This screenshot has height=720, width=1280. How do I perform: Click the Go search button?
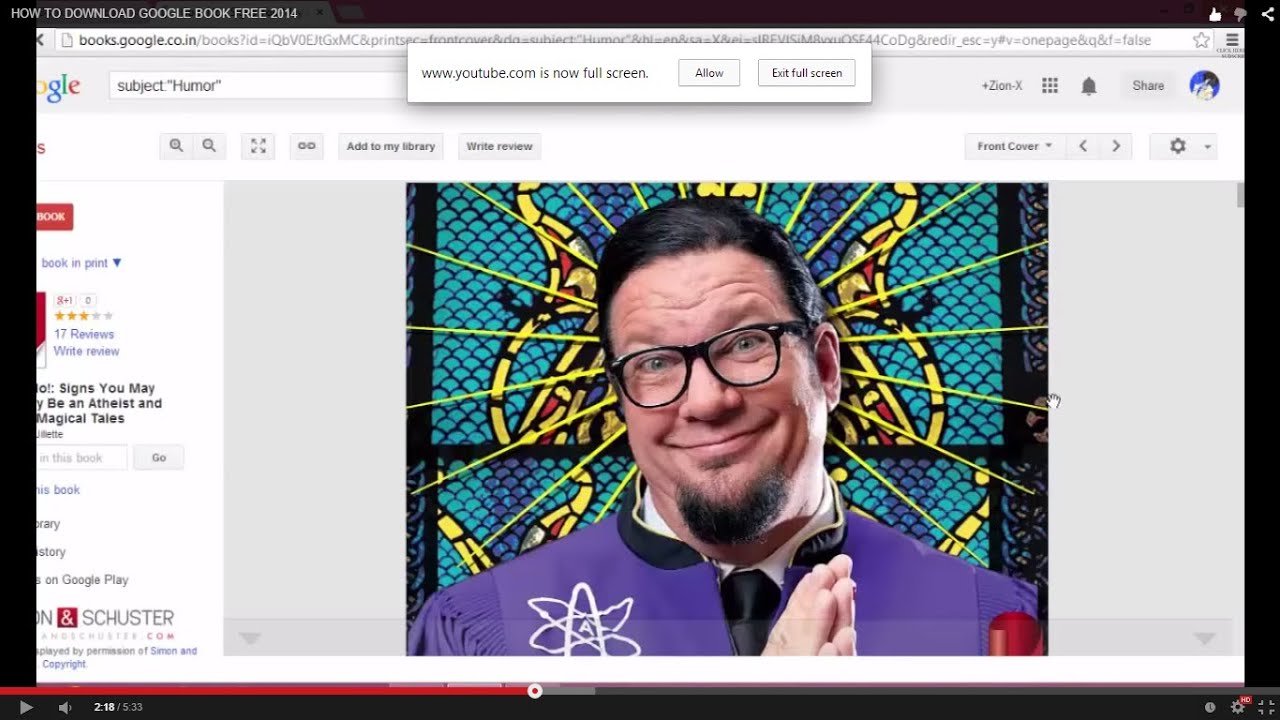pos(158,458)
